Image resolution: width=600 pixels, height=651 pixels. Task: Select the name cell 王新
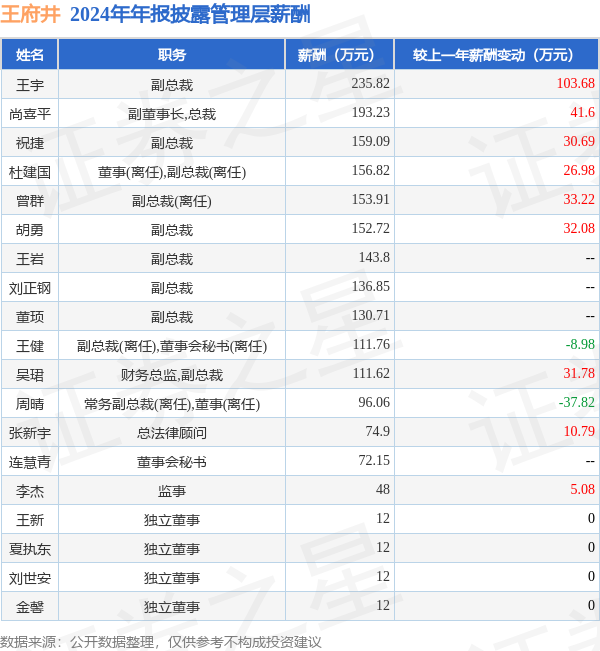pos(29,520)
